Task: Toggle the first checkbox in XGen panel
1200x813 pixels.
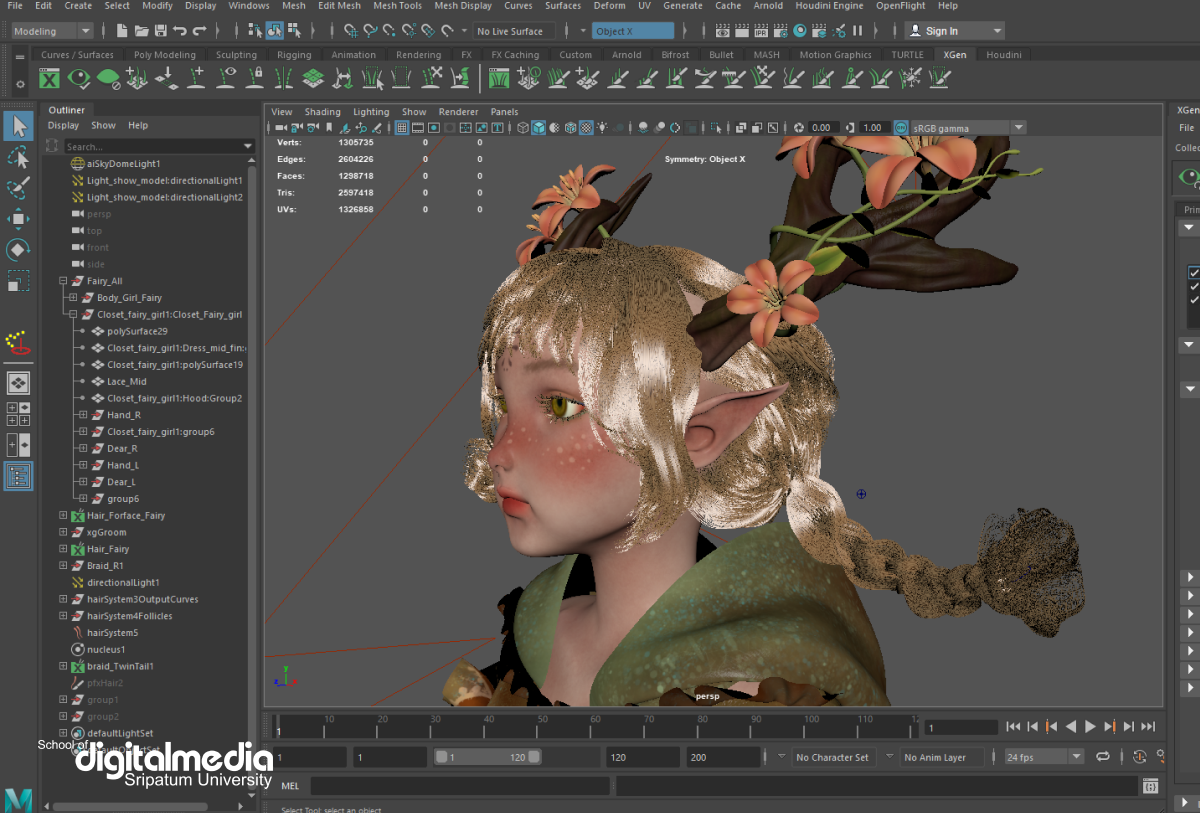Action: [x=1194, y=272]
